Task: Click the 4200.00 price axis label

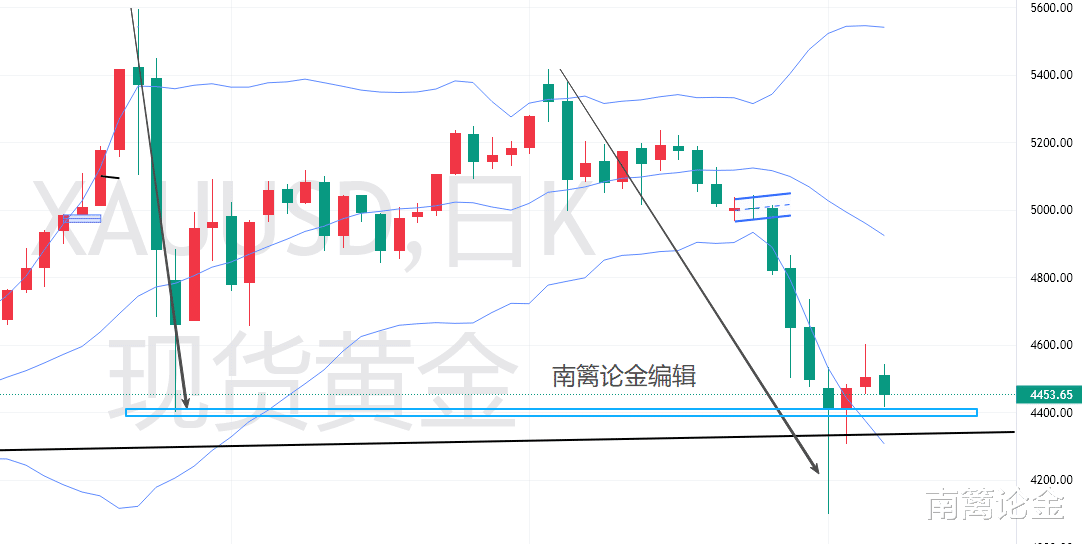Action: coord(1051,480)
